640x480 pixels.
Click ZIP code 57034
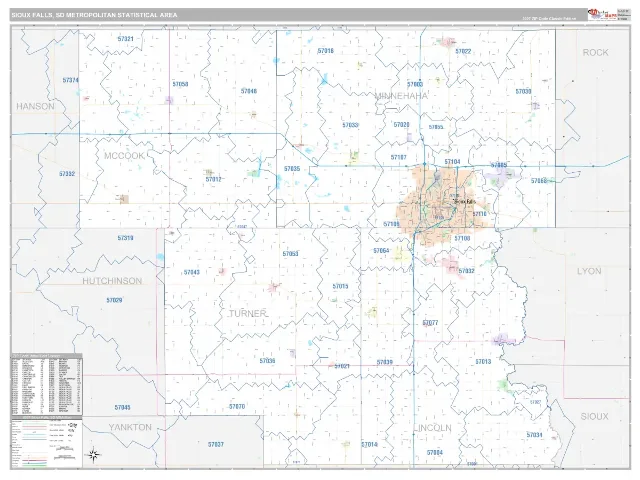(534, 435)
